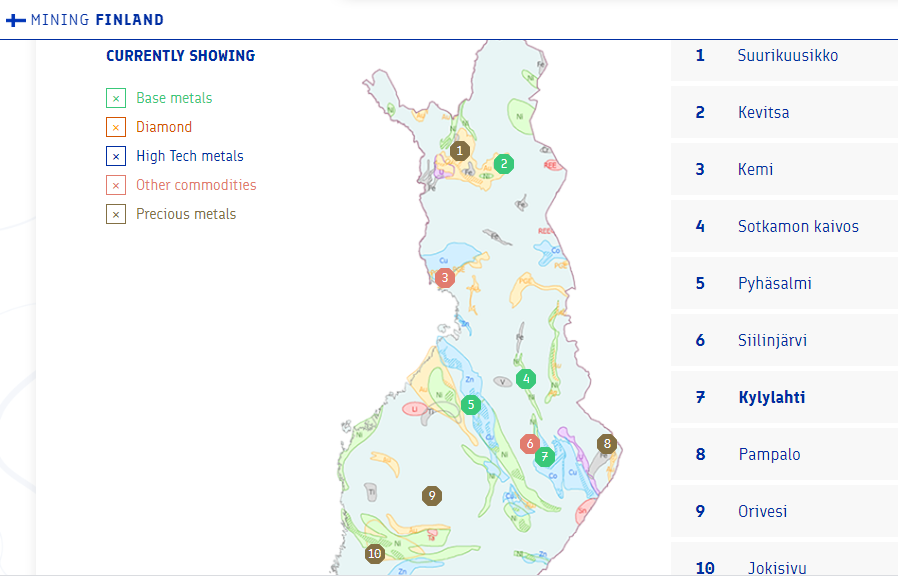Select Suurikuusikko in the mine list
The width and height of the screenshot is (898, 581).
pos(787,56)
